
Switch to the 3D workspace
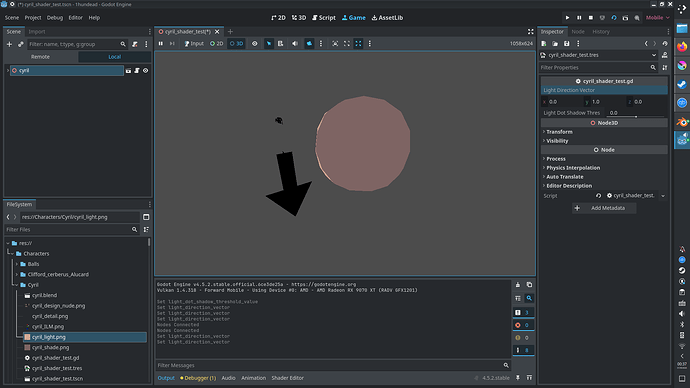click(299, 18)
